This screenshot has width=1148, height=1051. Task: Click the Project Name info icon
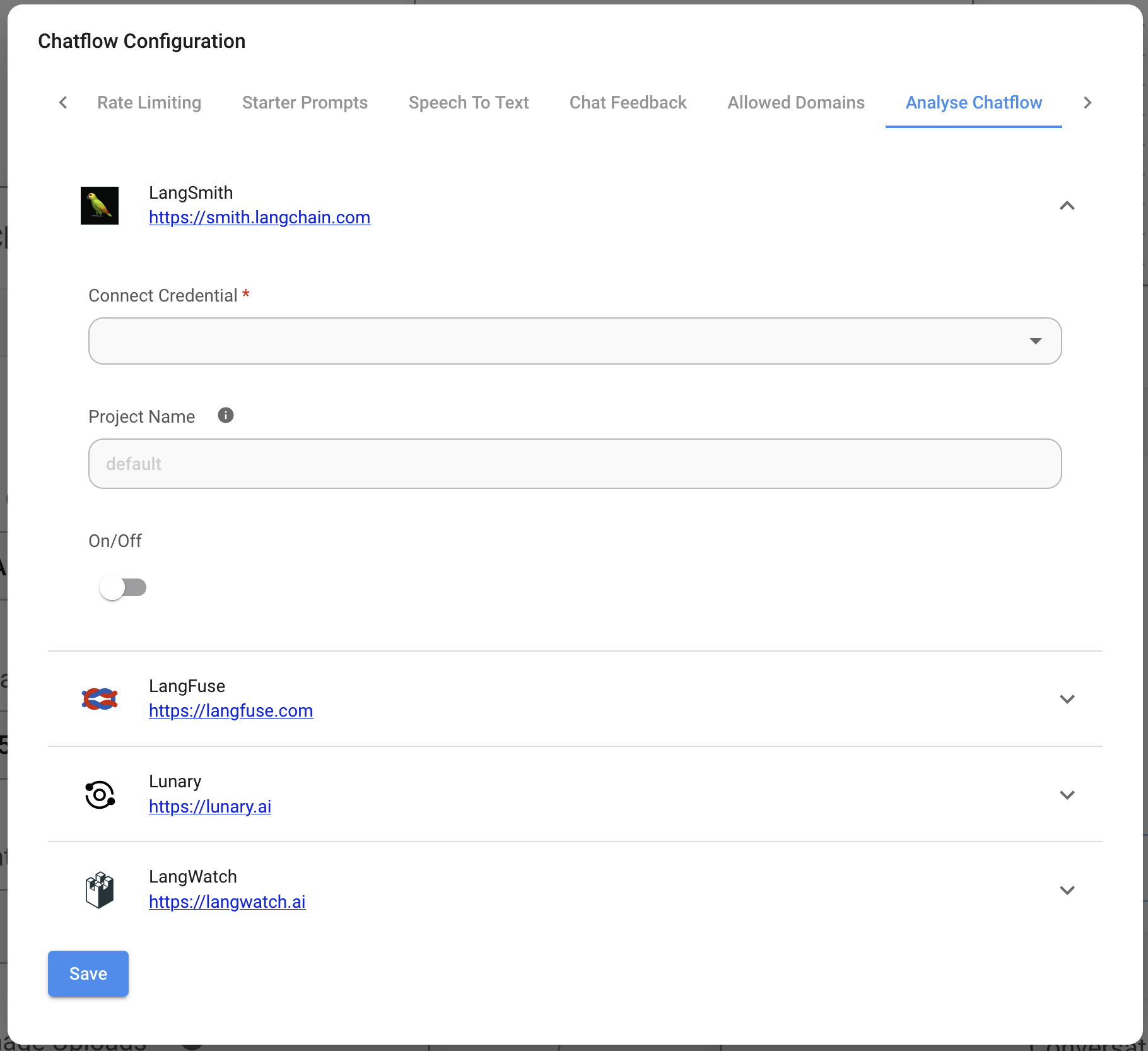pyautogui.click(x=225, y=415)
